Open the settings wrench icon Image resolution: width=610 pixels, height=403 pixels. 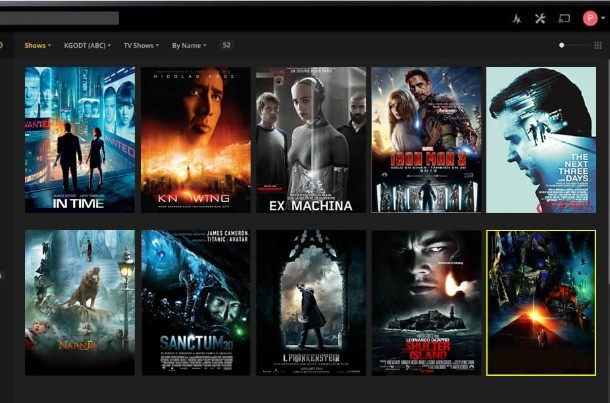pyautogui.click(x=540, y=18)
